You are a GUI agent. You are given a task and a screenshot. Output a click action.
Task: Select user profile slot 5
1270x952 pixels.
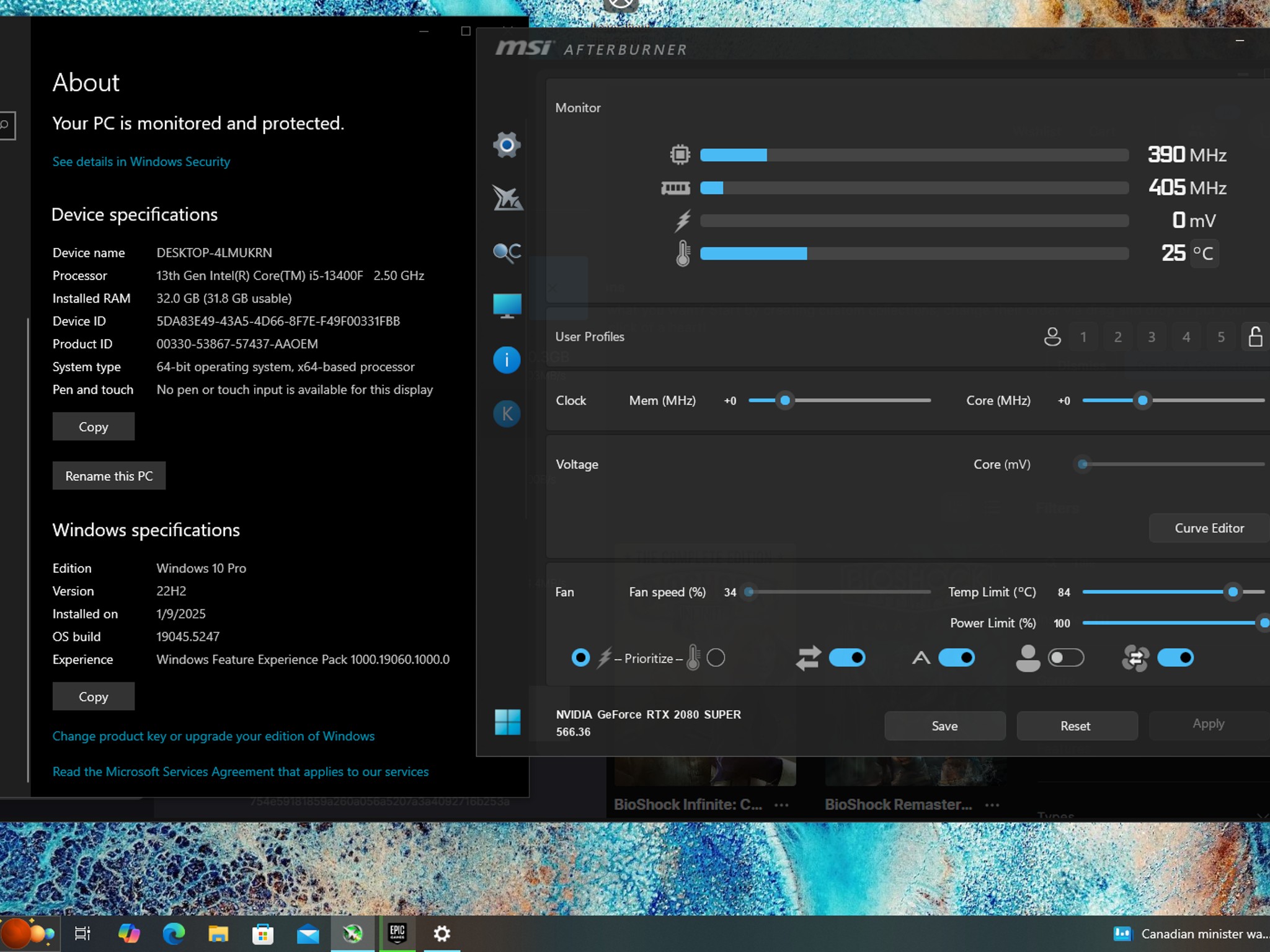tap(1221, 337)
